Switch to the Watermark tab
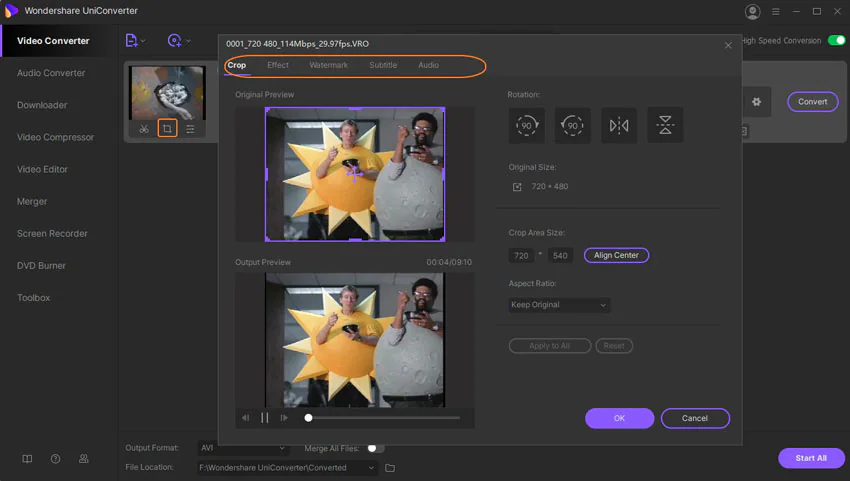 coord(328,65)
